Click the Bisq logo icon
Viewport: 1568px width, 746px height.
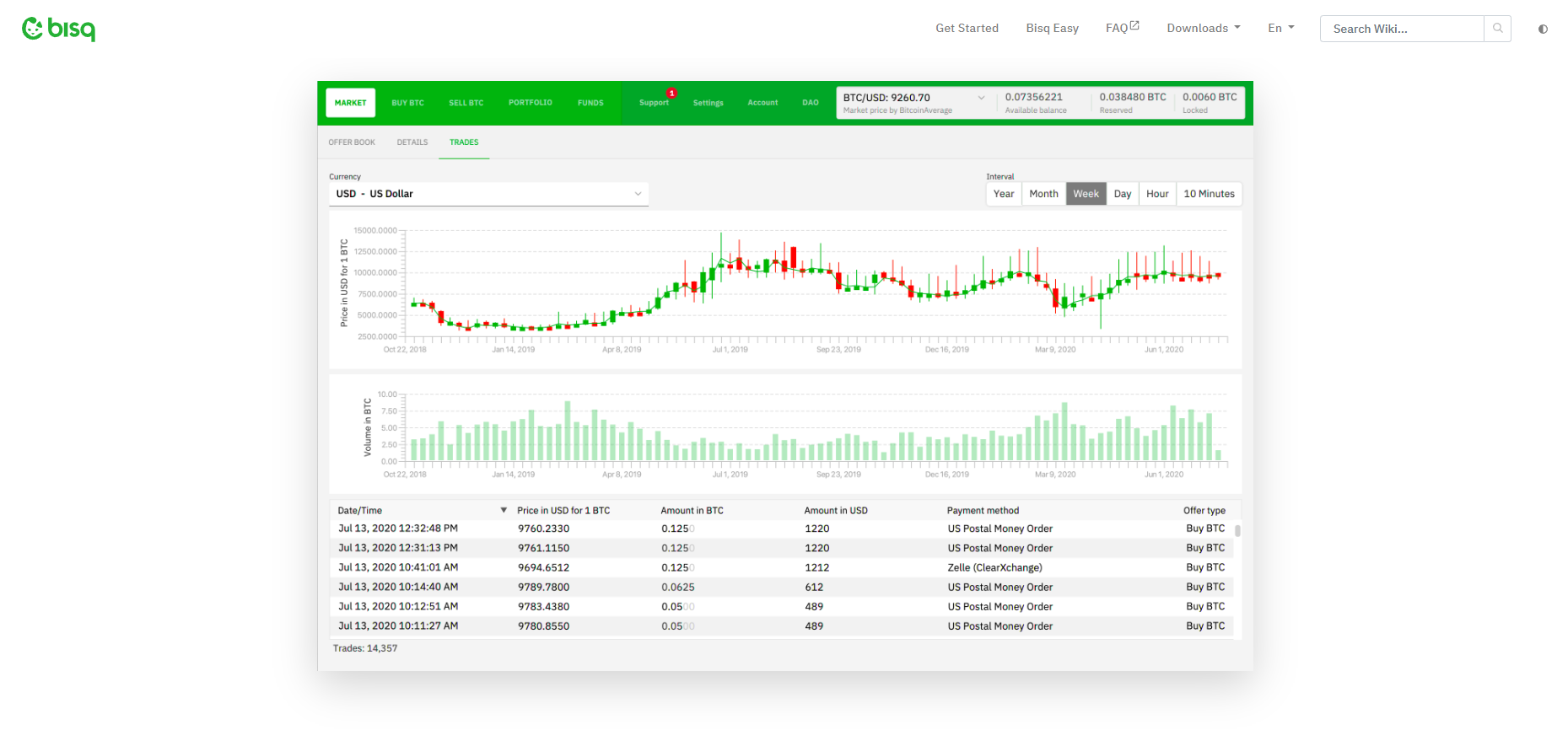coord(32,29)
